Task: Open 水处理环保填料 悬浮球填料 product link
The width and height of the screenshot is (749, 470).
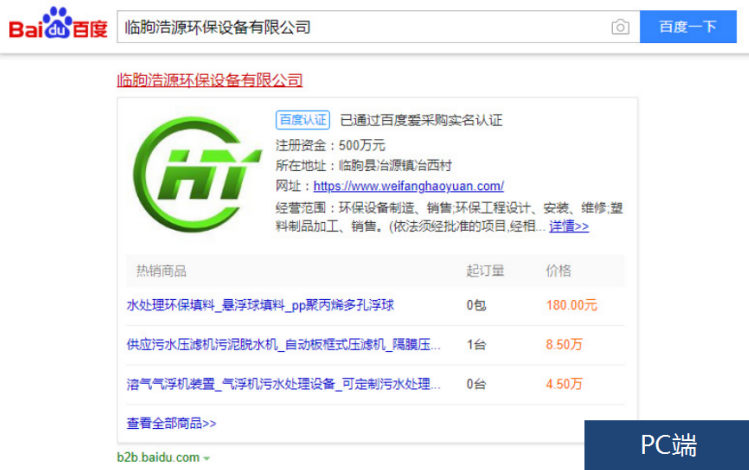Action: pyautogui.click(x=260, y=305)
